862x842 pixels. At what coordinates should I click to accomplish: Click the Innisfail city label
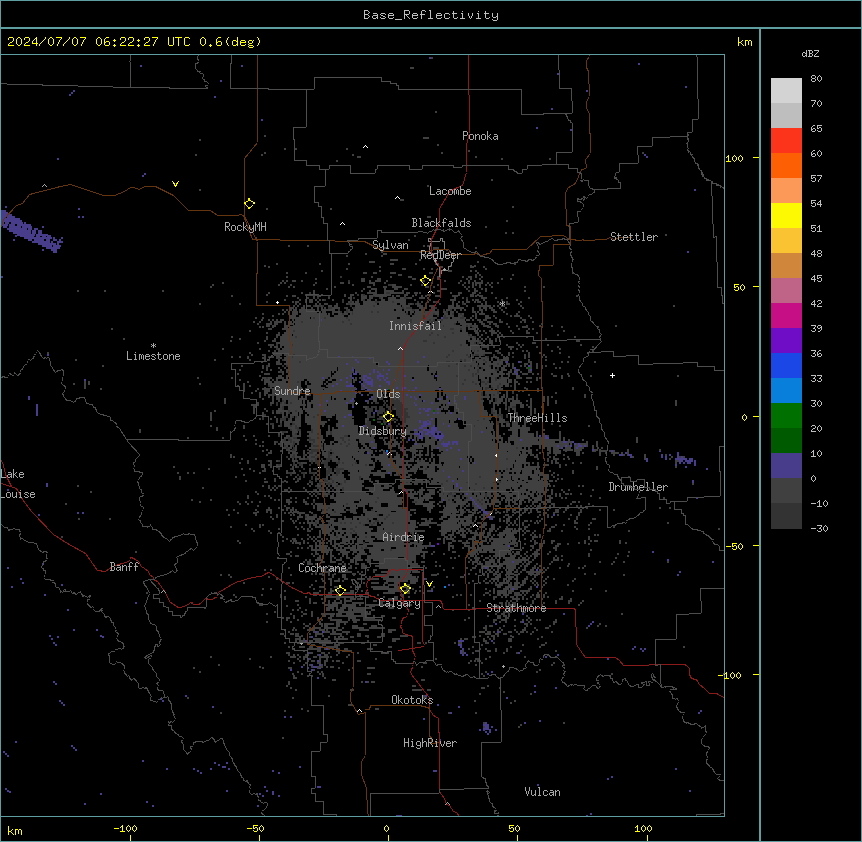pyautogui.click(x=415, y=326)
